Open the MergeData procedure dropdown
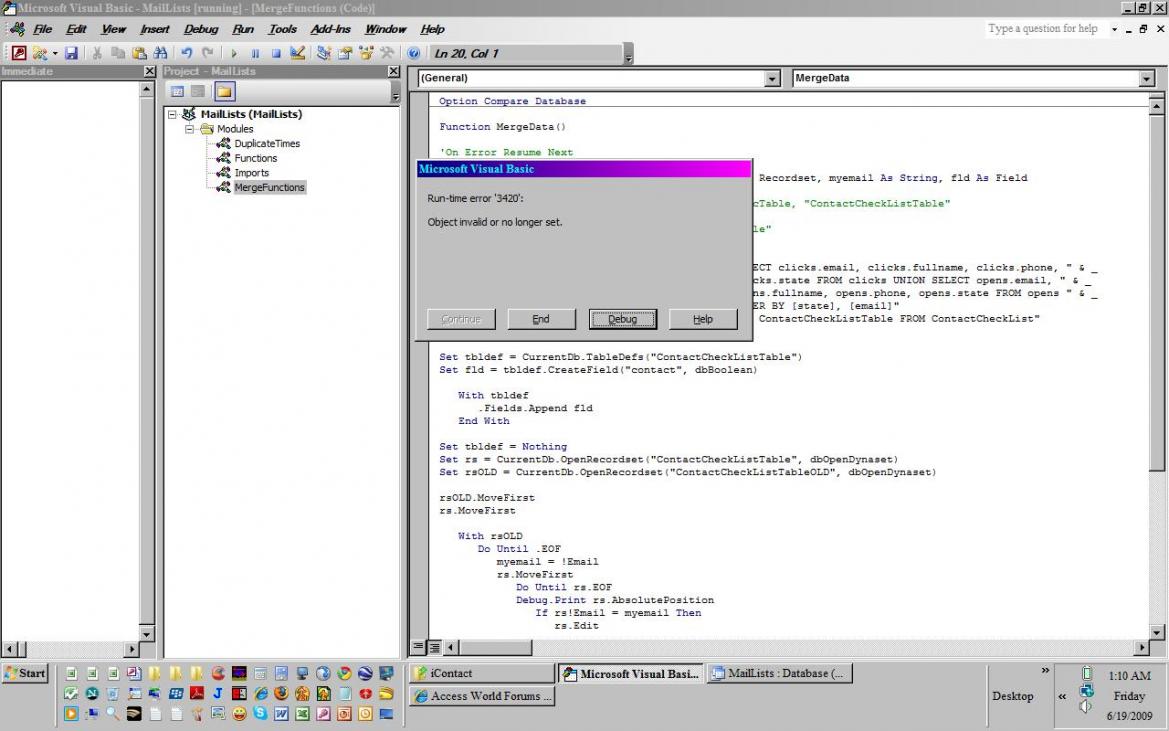1169x731 pixels. [1147, 78]
